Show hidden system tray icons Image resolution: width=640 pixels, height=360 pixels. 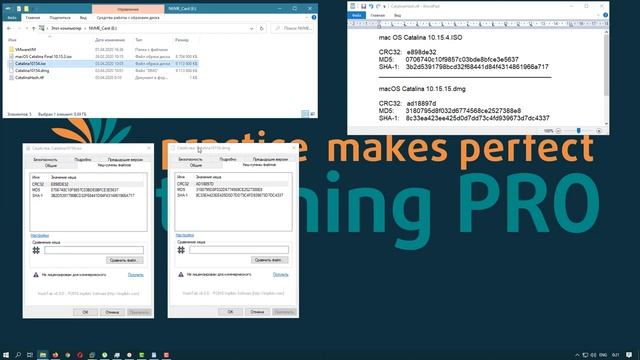577,355
